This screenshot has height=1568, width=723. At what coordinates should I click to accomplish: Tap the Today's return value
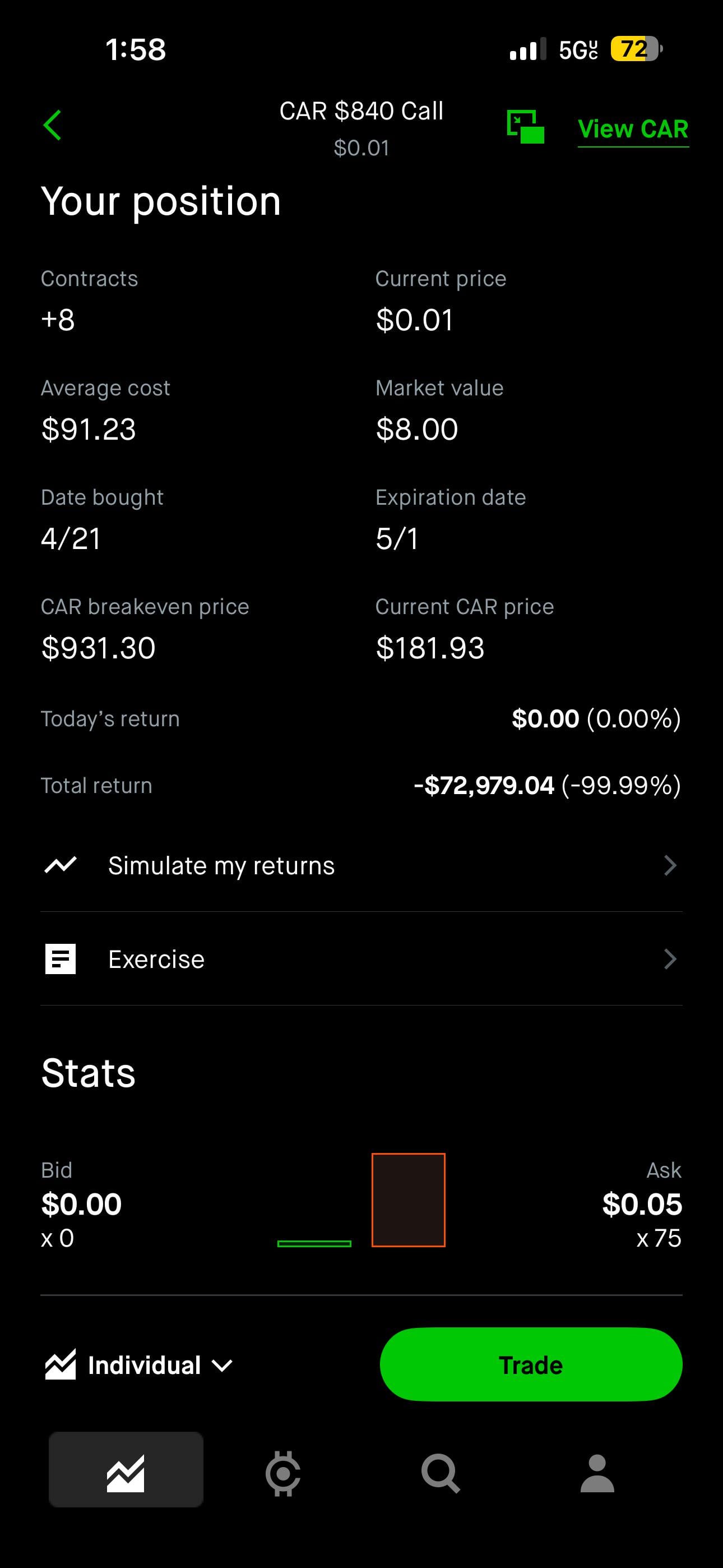[596, 719]
